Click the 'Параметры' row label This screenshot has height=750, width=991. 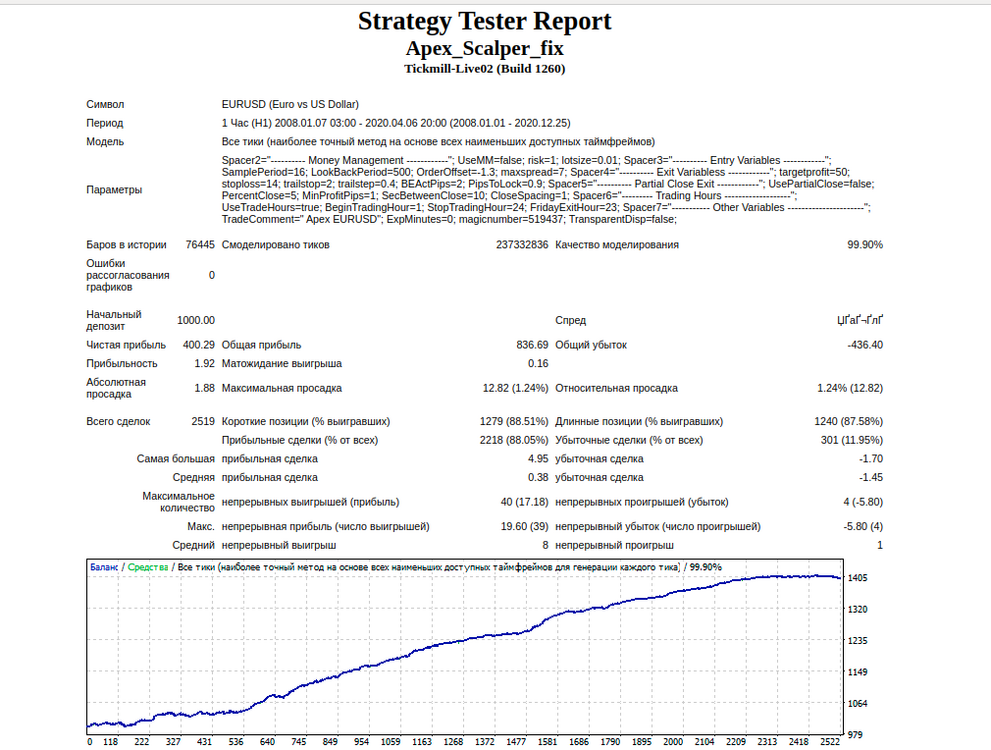(x=114, y=190)
